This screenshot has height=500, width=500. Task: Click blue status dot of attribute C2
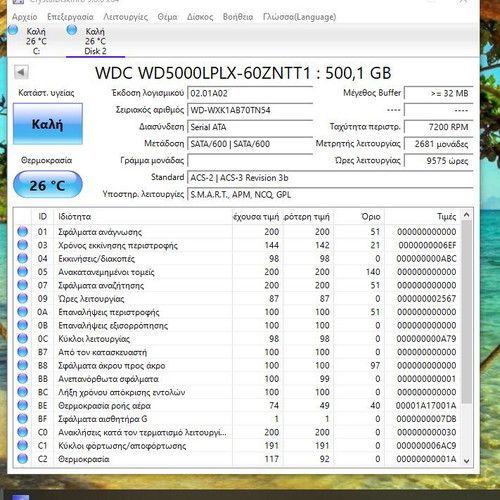pos(23,459)
